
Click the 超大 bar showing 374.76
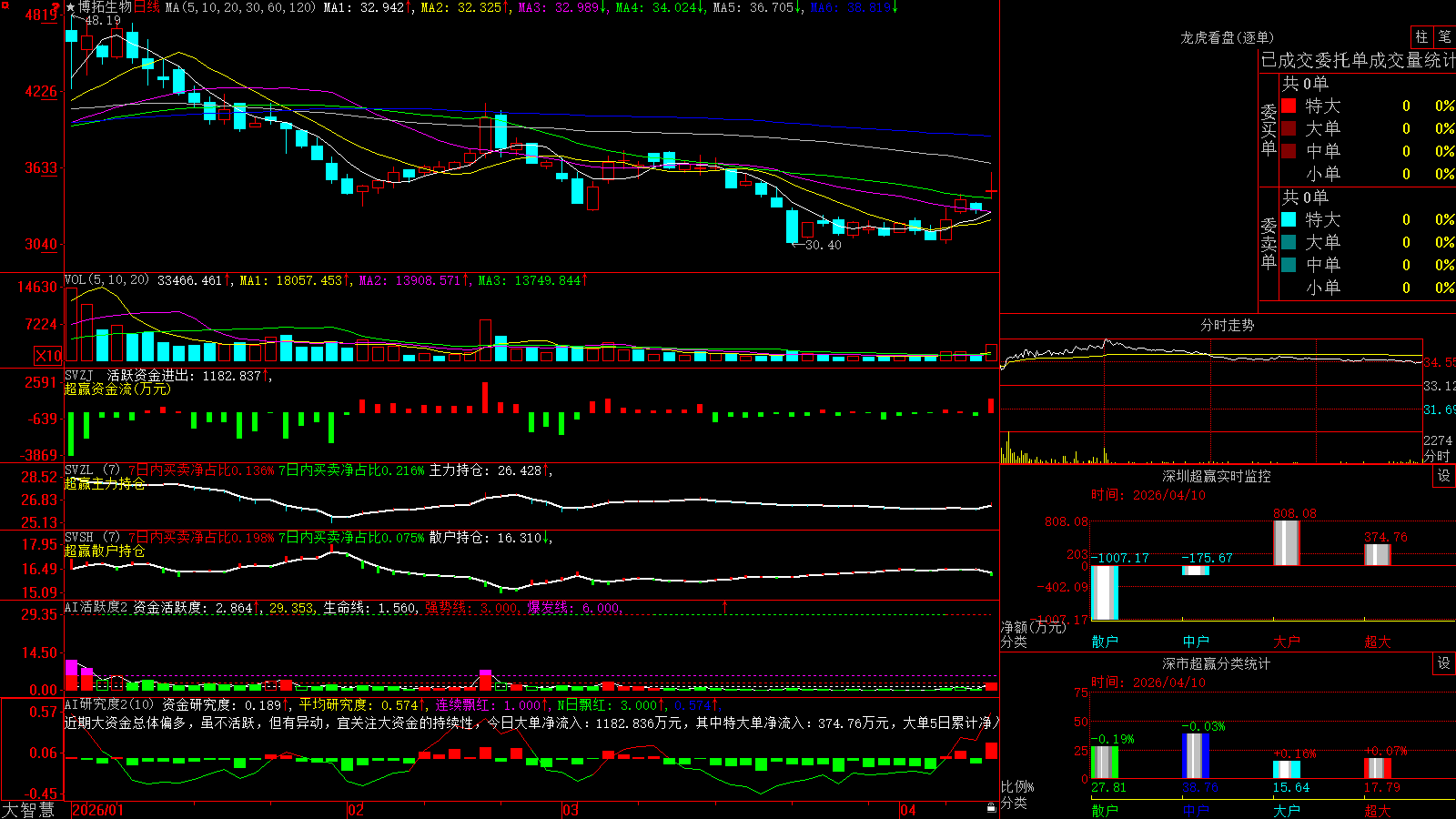(x=1378, y=555)
